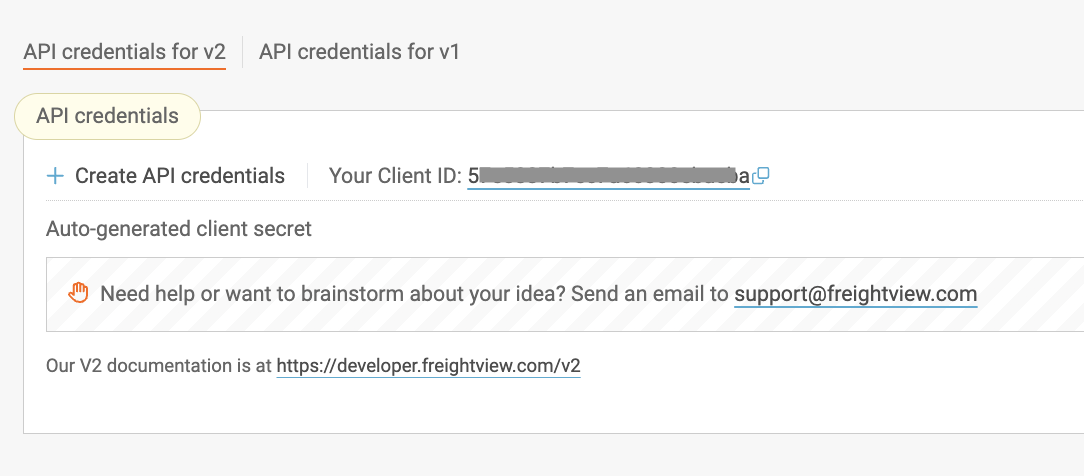The height and width of the screenshot is (476, 1084).
Task: Click the orange underline beneath the v2 tab
Action: pyautogui.click(x=125, y=69)
